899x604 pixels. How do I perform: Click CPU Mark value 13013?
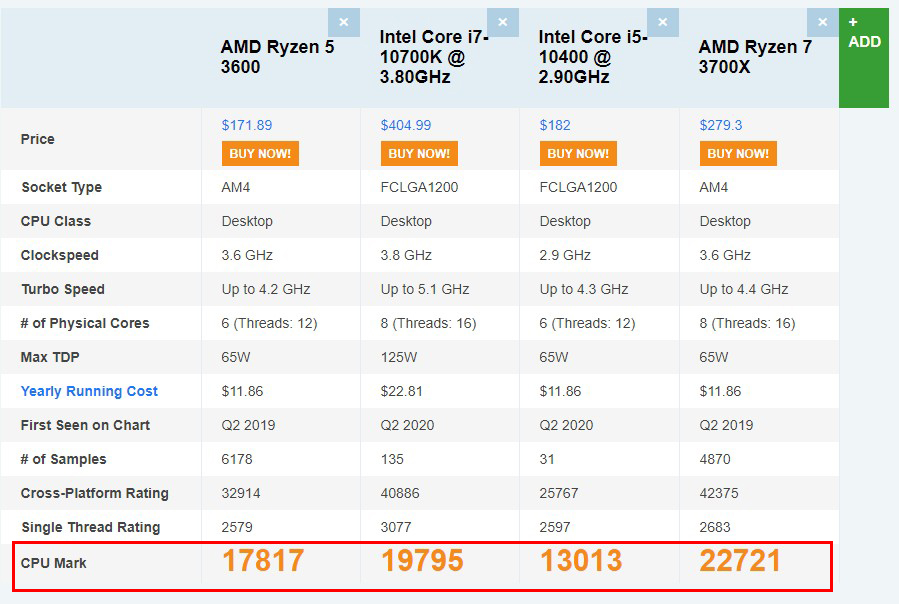point(581,561)
